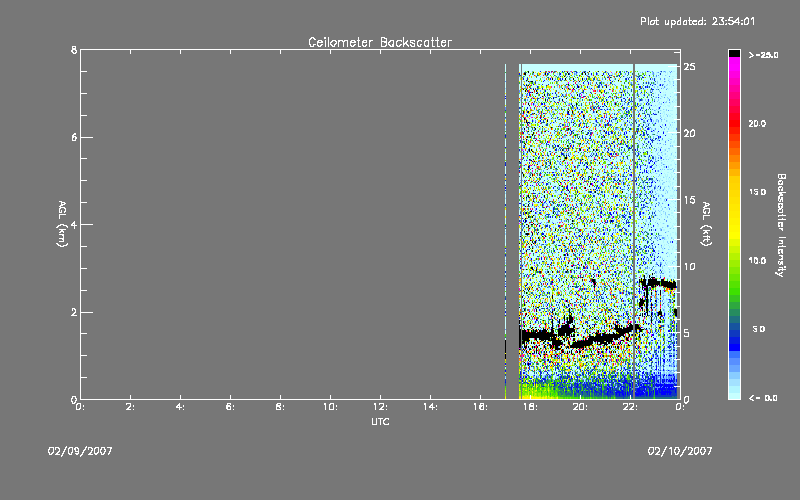Click the "20" kft tick label
Viewport: 800px width, 500px height.
tap(690, 133)
